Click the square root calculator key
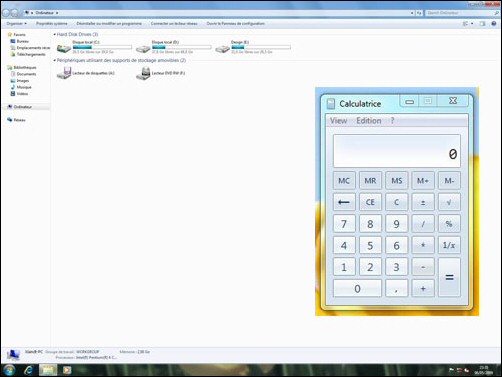Screen dimensions: 502x377 (449, 202)
